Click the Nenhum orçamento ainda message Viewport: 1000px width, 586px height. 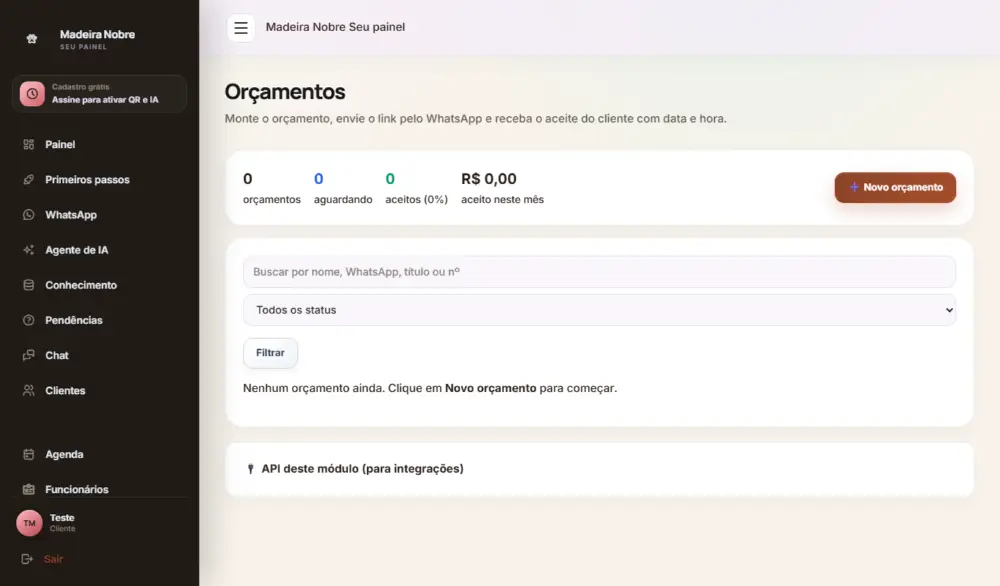point(430,388)
